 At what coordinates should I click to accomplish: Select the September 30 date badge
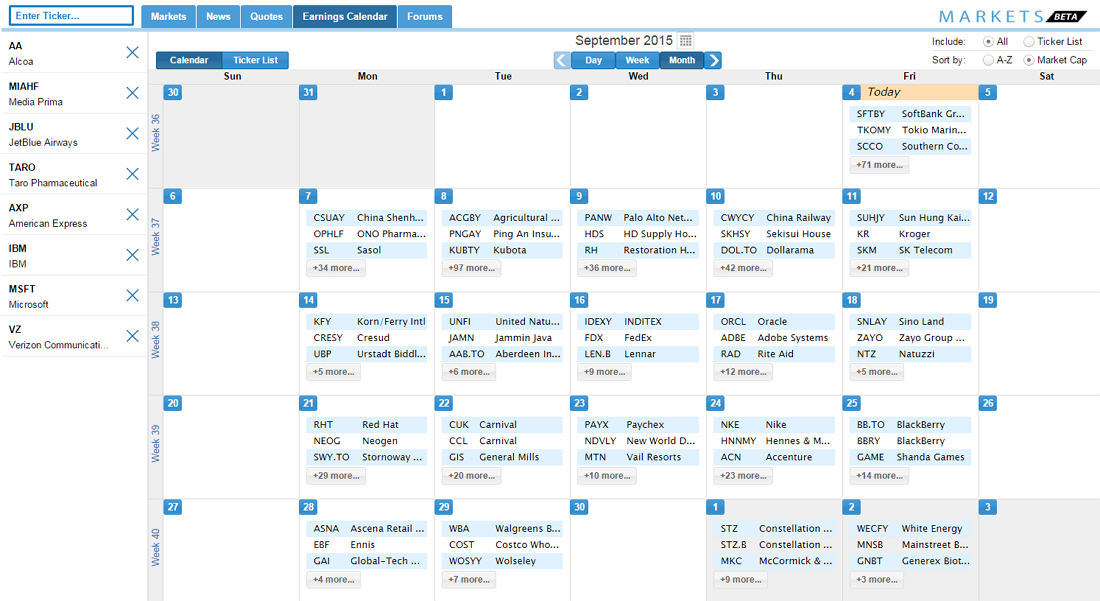pos(579,507)
